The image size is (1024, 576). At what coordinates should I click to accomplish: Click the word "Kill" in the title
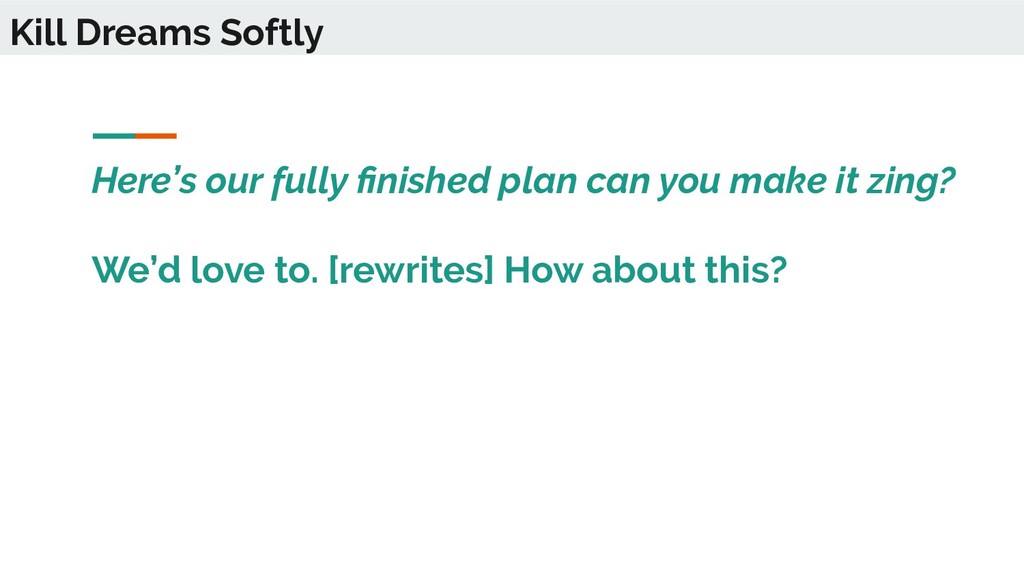(39, 32)
